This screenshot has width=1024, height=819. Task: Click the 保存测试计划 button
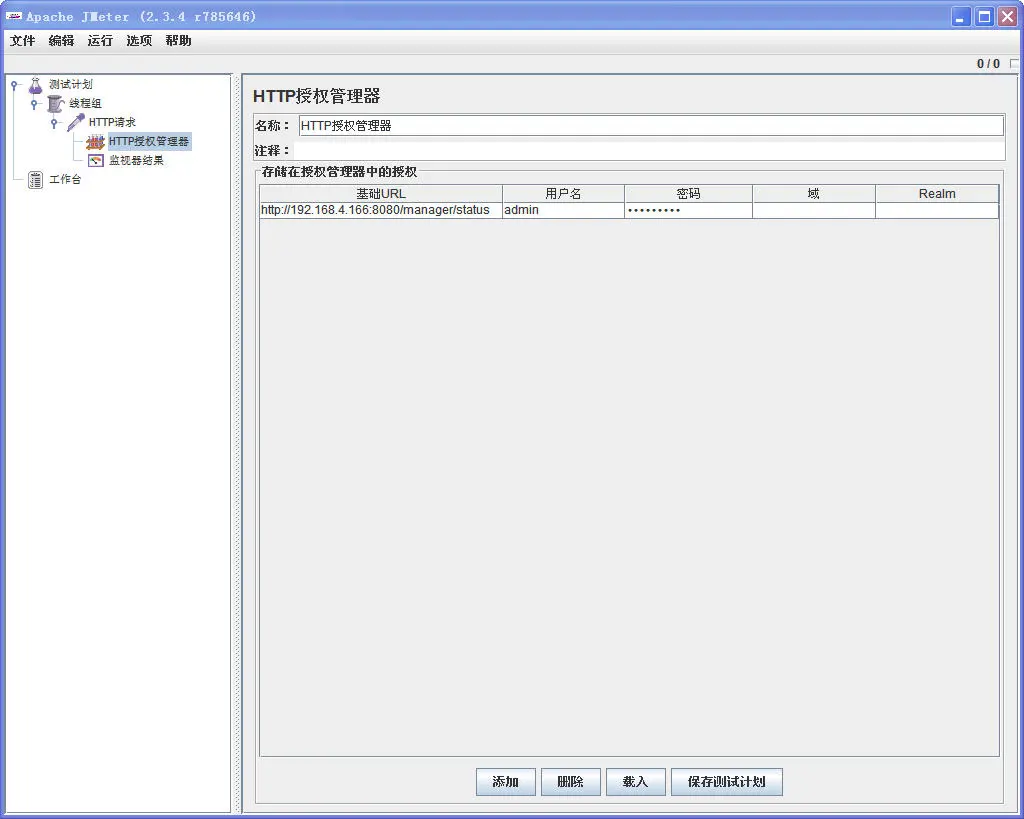coord(726,782)
